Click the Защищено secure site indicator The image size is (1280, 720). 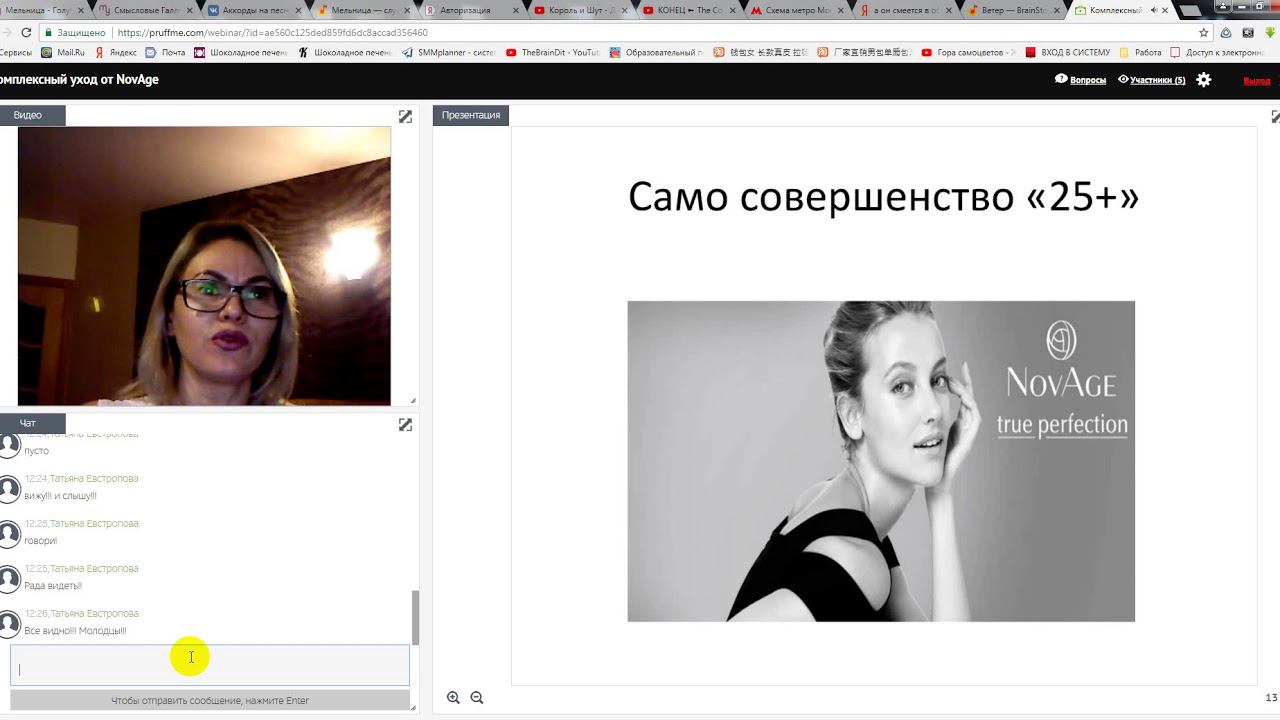(75, 33)
